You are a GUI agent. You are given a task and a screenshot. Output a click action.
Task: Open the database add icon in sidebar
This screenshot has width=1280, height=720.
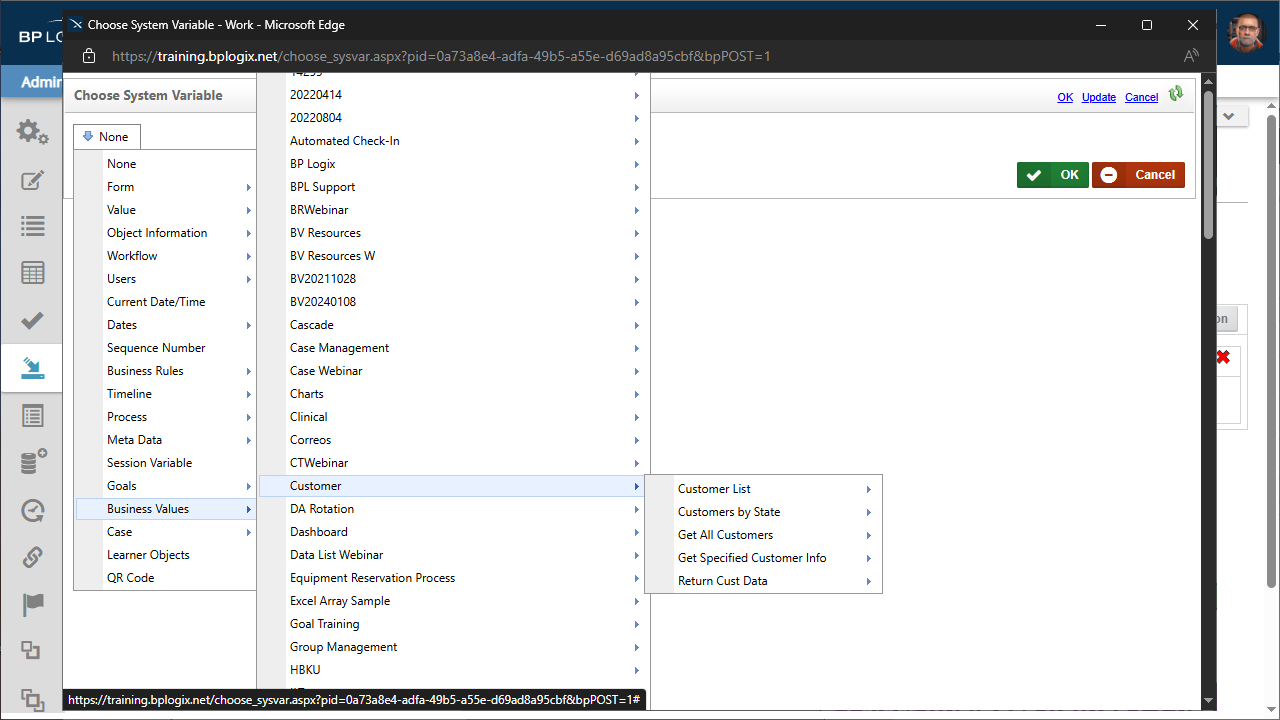[x=33, y=462]
